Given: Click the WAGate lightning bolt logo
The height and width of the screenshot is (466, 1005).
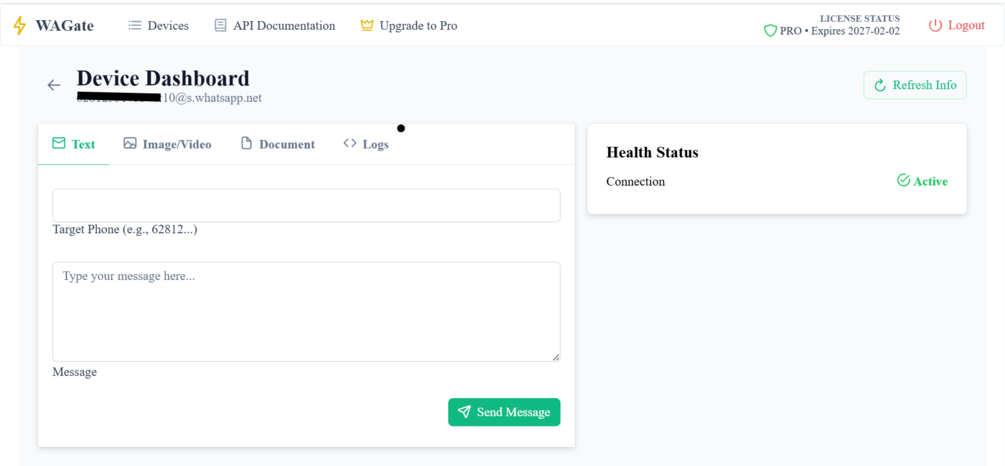Looking at the screenshot, I should [20, 26].
